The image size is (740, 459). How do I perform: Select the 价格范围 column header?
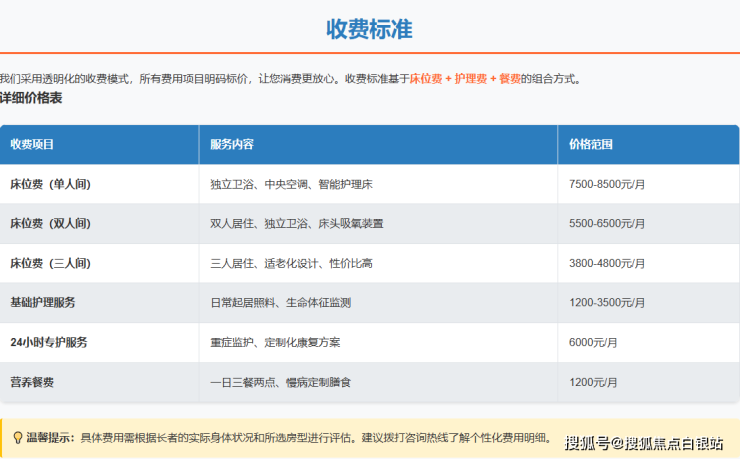[590, 145]
